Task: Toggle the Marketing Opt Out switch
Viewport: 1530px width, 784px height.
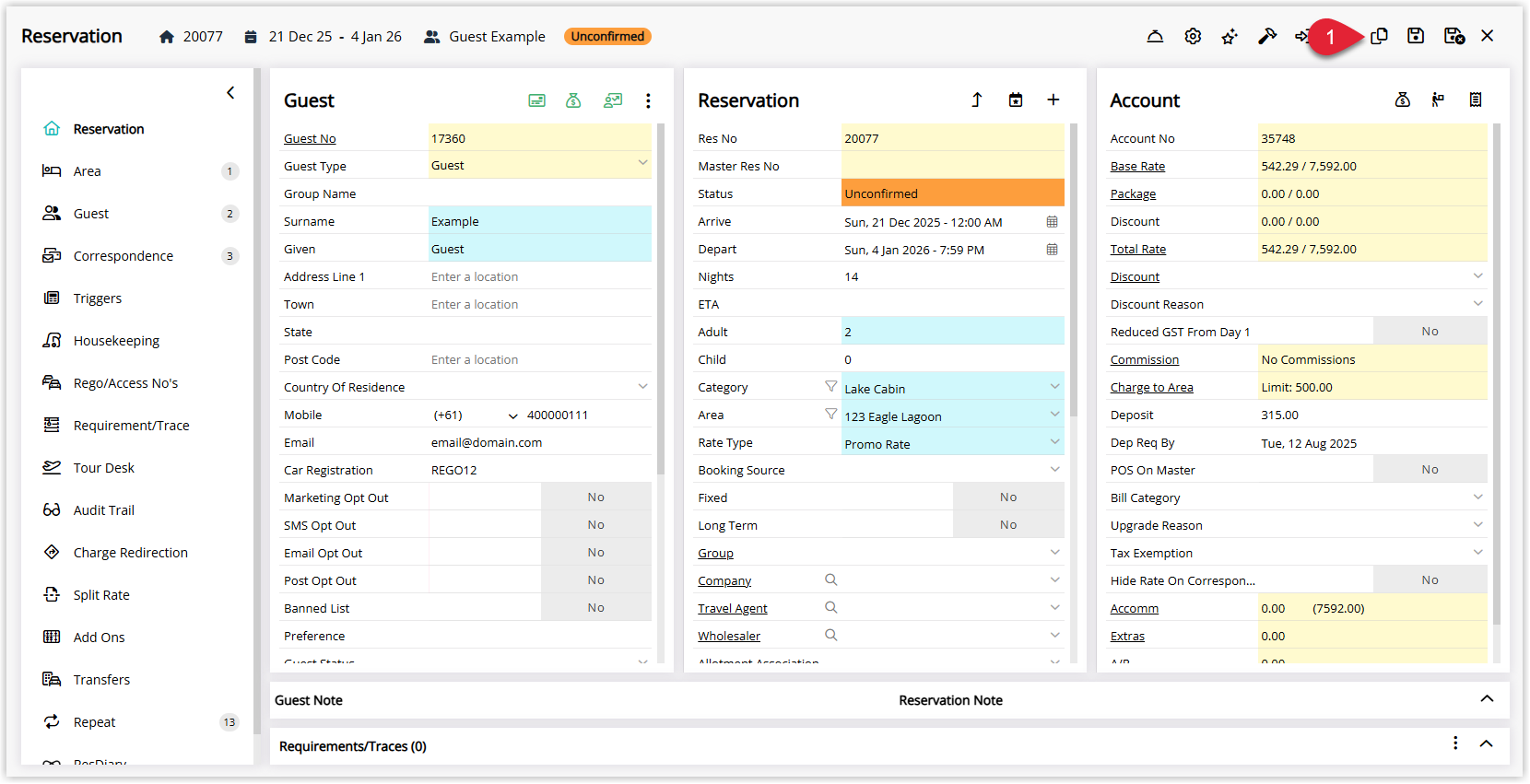Action: pos(595,497)
